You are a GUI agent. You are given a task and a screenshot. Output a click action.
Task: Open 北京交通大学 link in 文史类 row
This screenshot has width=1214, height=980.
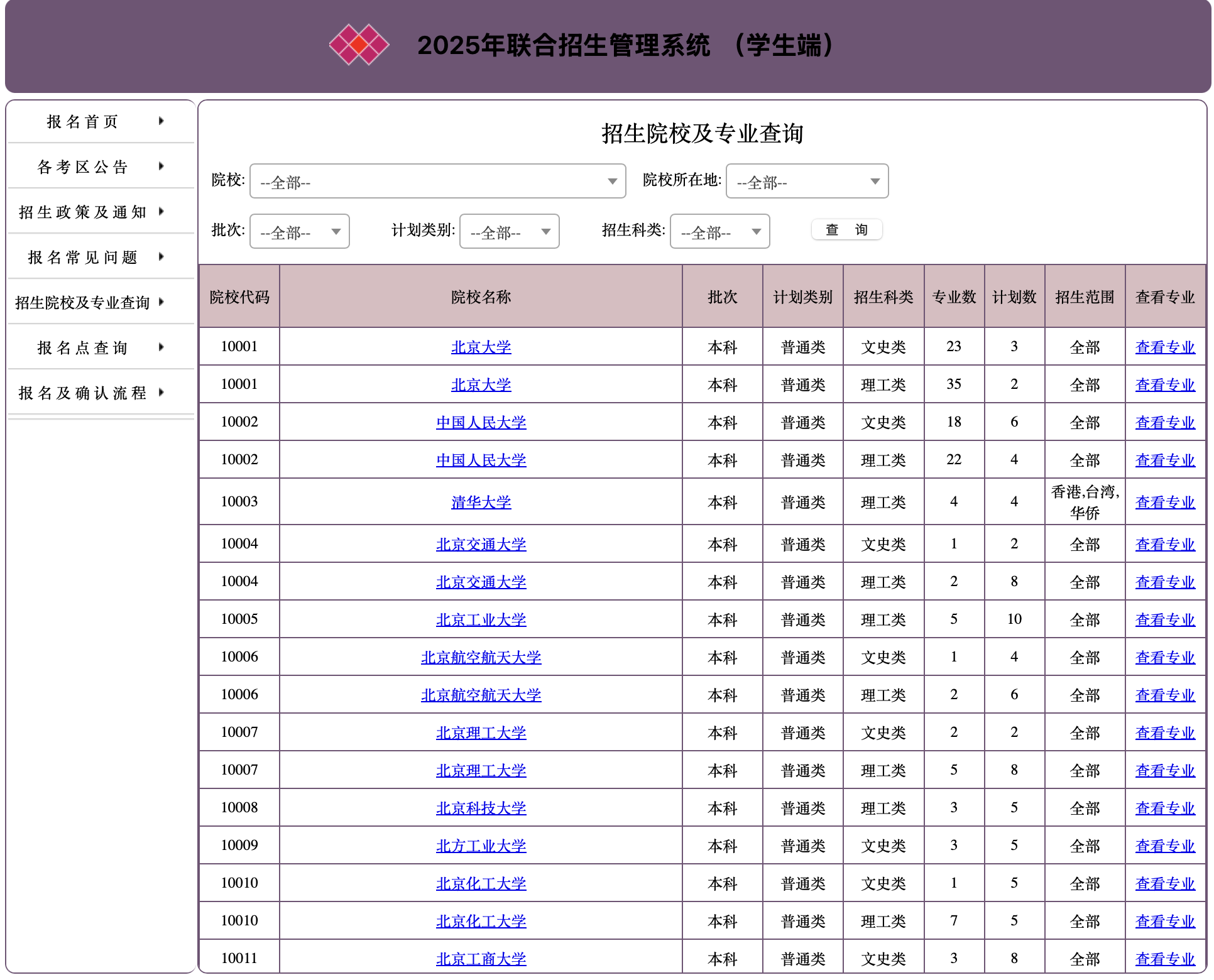tap(481, 544)
